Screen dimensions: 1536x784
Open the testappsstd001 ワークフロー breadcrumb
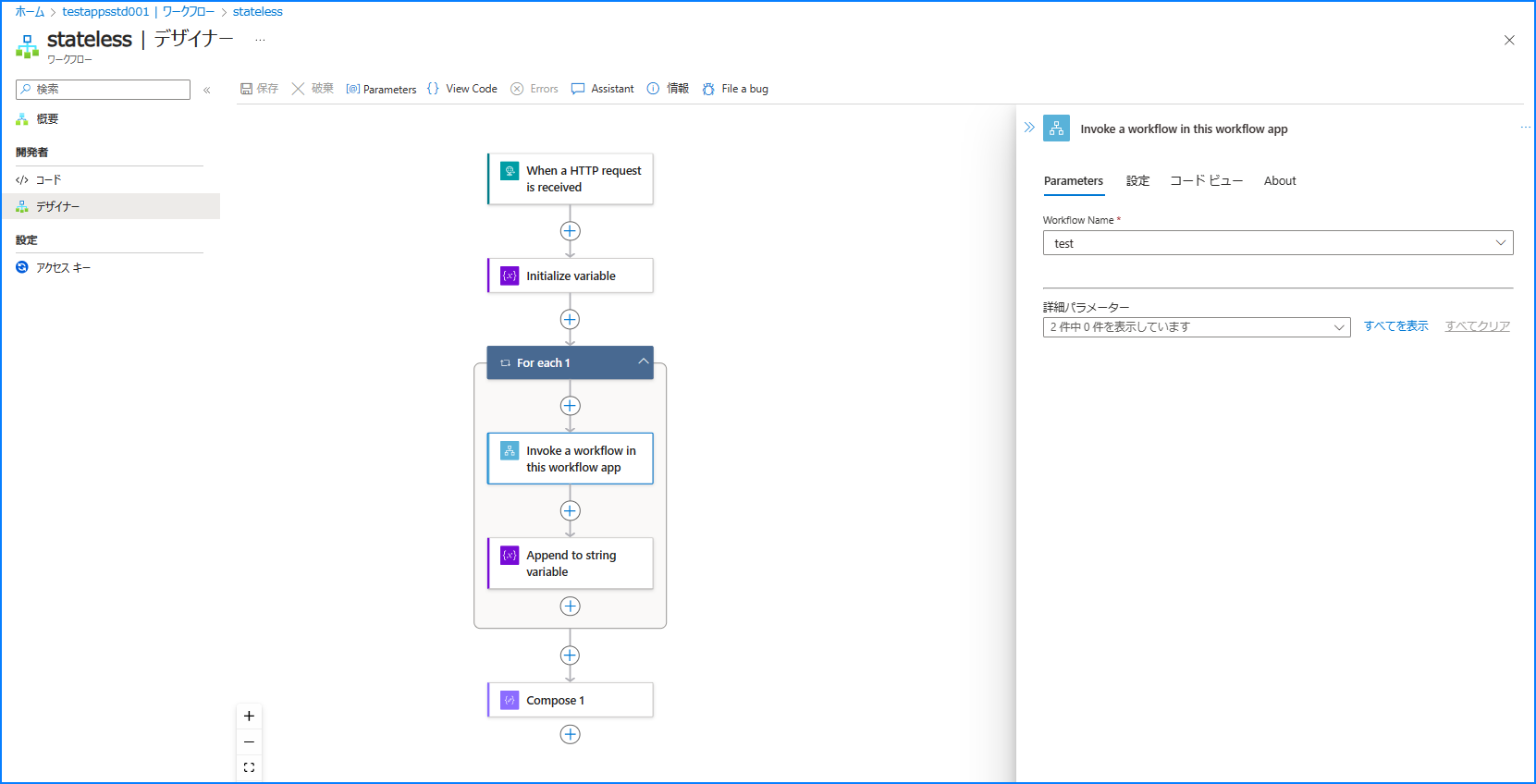139,12
